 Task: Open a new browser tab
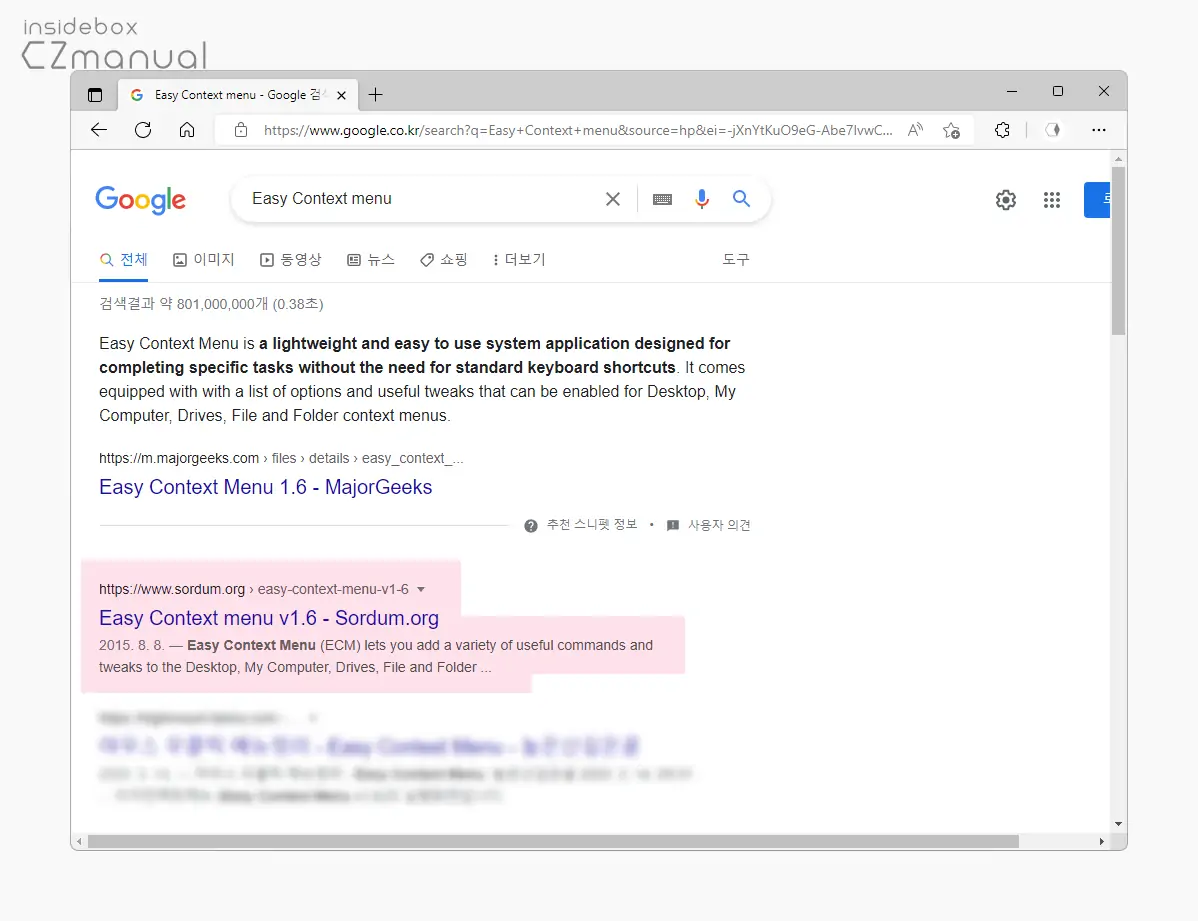point(375,95)
